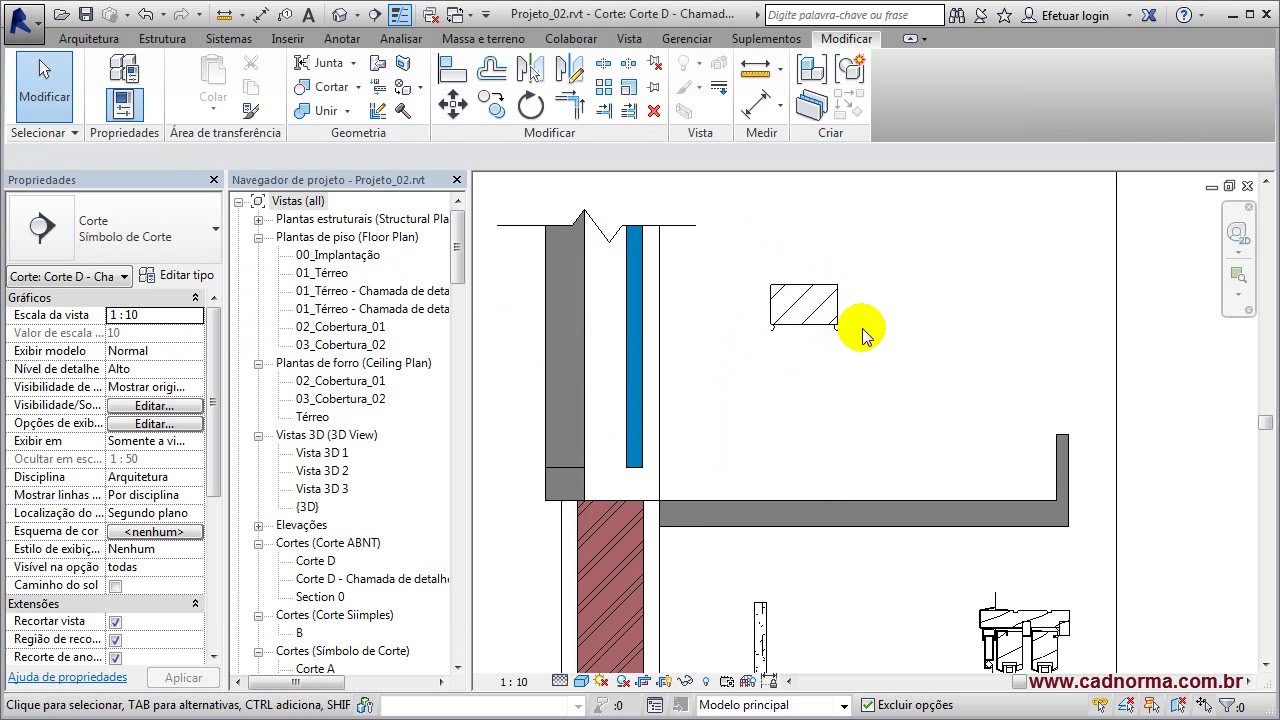The height and width of the screenshot is (720, 1280).
Task: Click the red Delete icon
Action: pyautogui.click(x=654, y=111)
